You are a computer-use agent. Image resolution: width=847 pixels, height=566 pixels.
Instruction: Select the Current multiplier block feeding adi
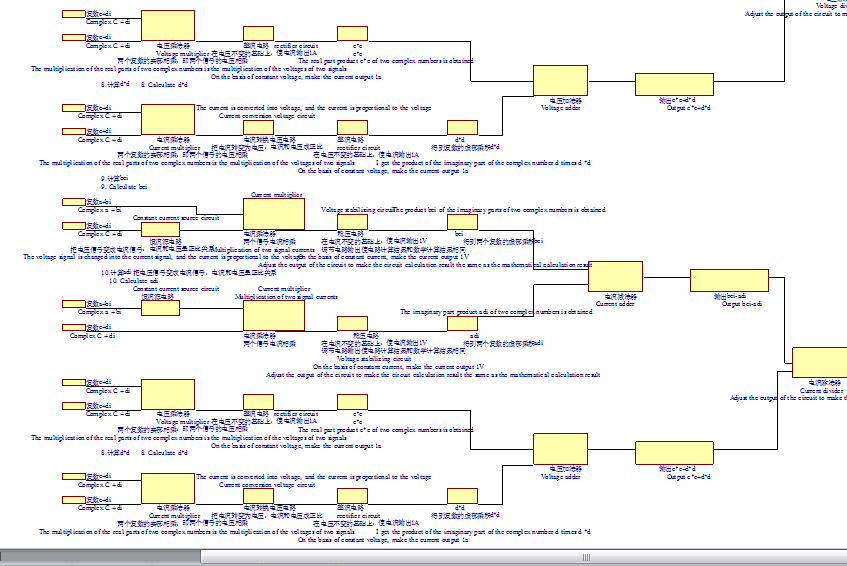pyautogui.click(x=273, y=315)
